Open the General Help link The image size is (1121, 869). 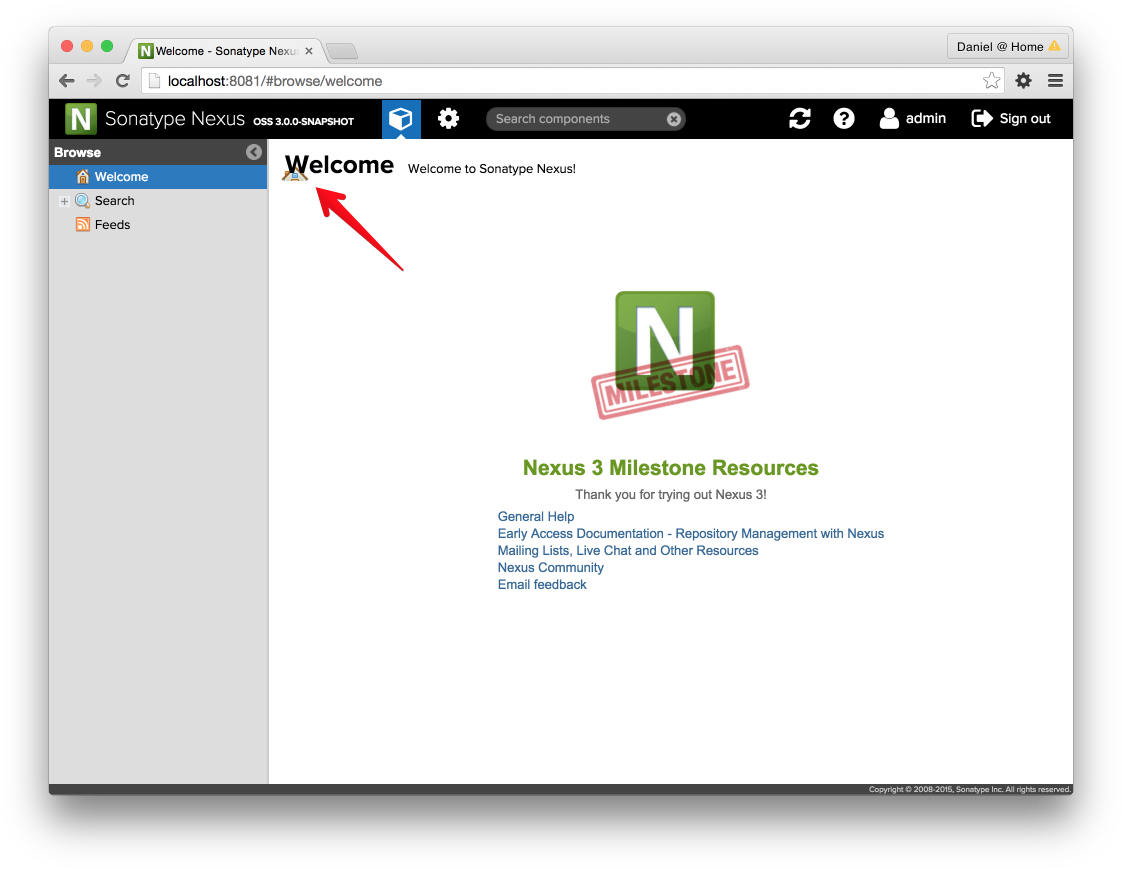click(x=536, y=517)
